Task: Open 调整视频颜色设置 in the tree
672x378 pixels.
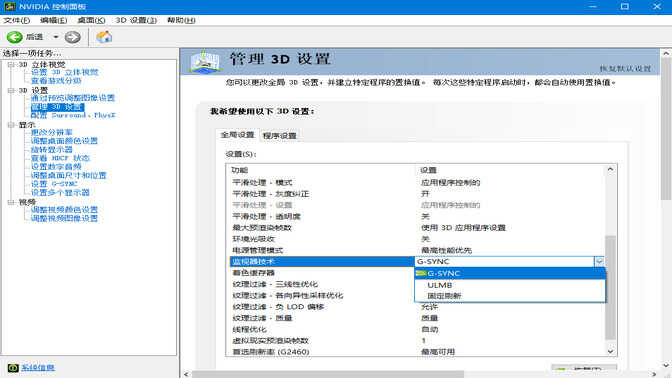Action: coord(64,210)
